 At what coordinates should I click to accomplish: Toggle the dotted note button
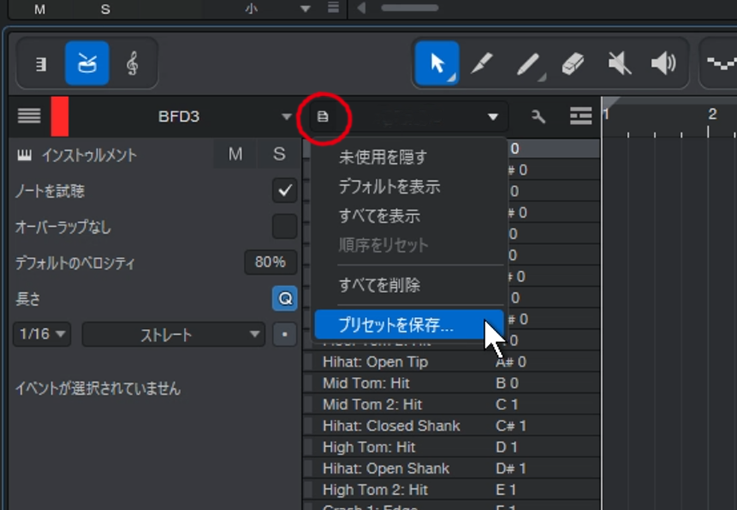tap(285, 335)
